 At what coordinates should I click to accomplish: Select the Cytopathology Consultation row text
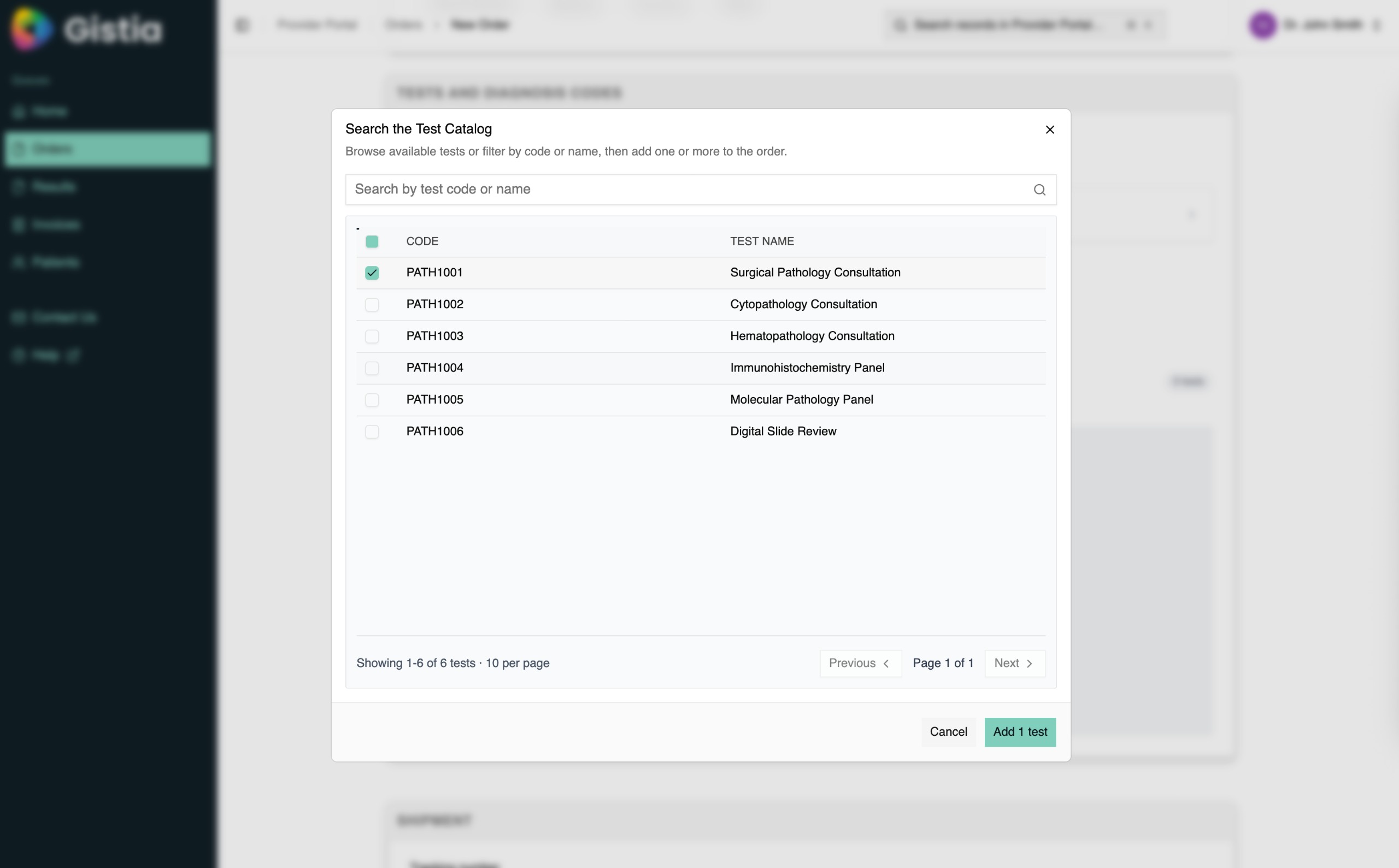pos(803,304)
